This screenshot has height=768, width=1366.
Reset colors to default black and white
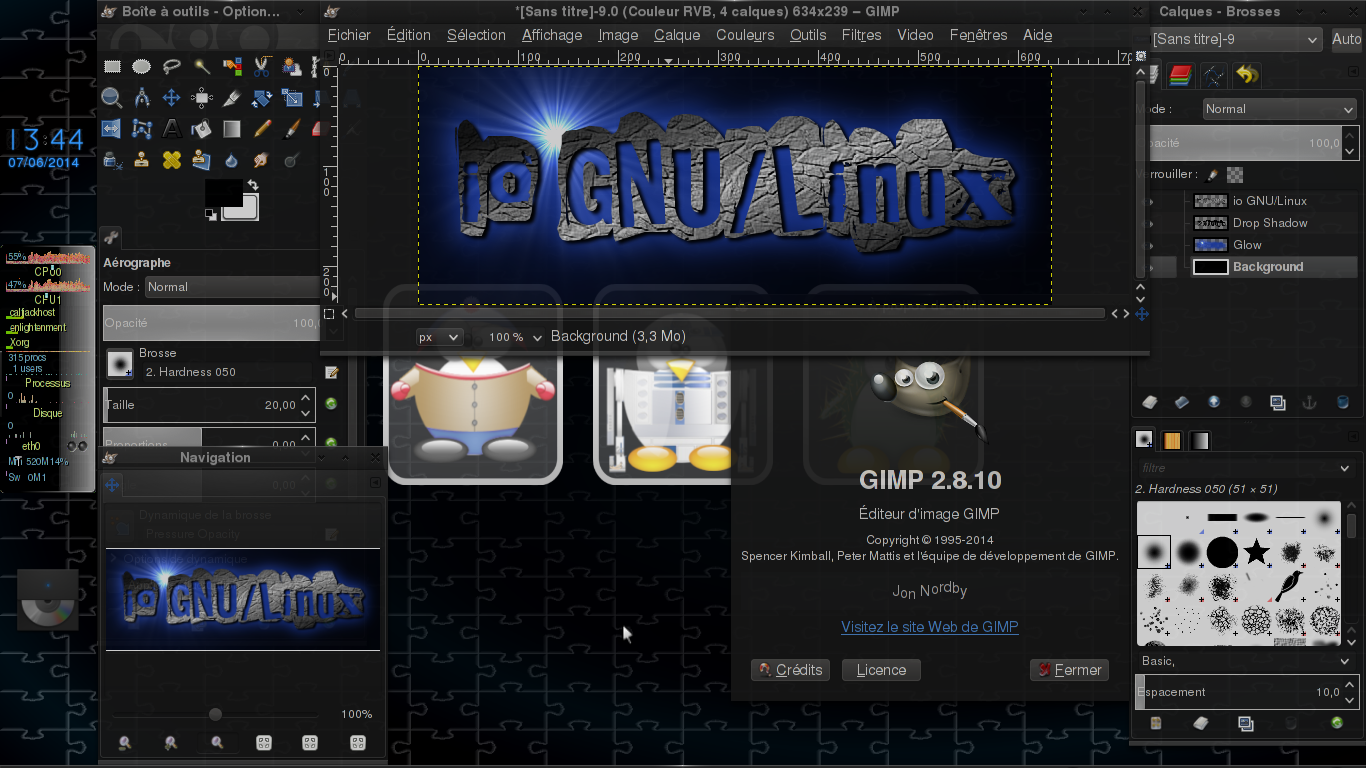click(x=211, y=215)
